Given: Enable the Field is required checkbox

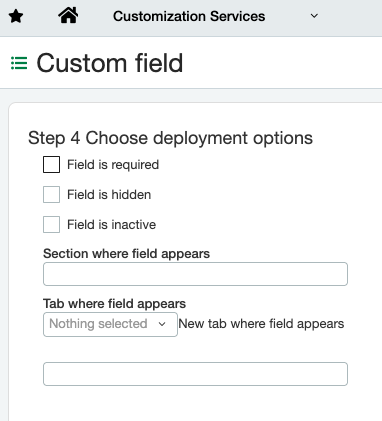Looking at the screenshot, I should pyautogui.click(x=51, y=164).
